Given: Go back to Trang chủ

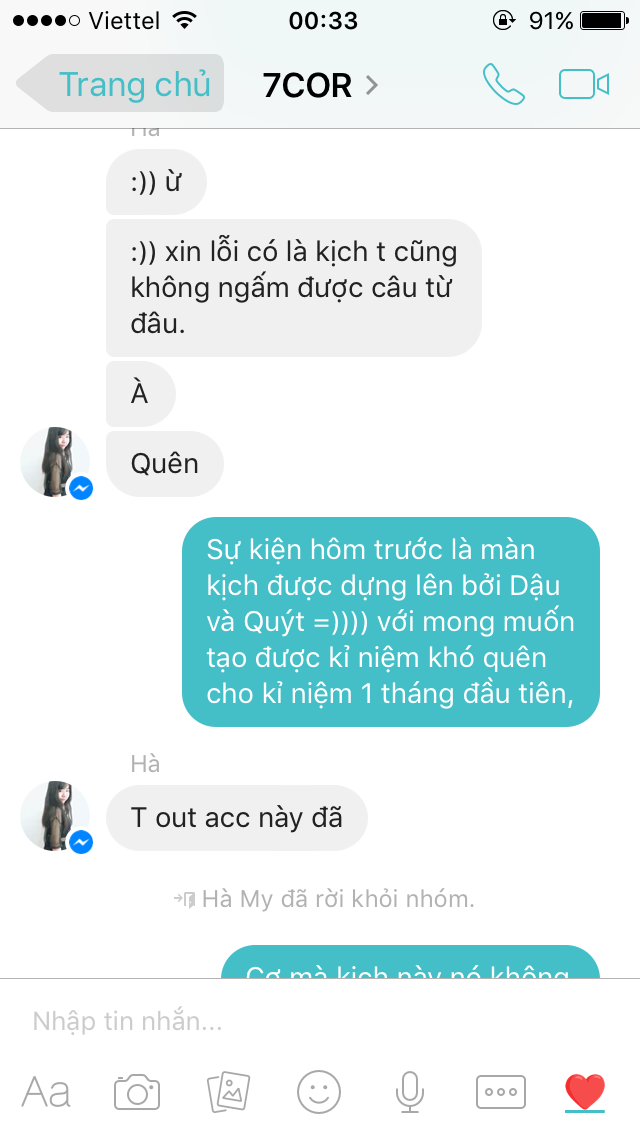Looking at the screenshot, I should [120, 84].
